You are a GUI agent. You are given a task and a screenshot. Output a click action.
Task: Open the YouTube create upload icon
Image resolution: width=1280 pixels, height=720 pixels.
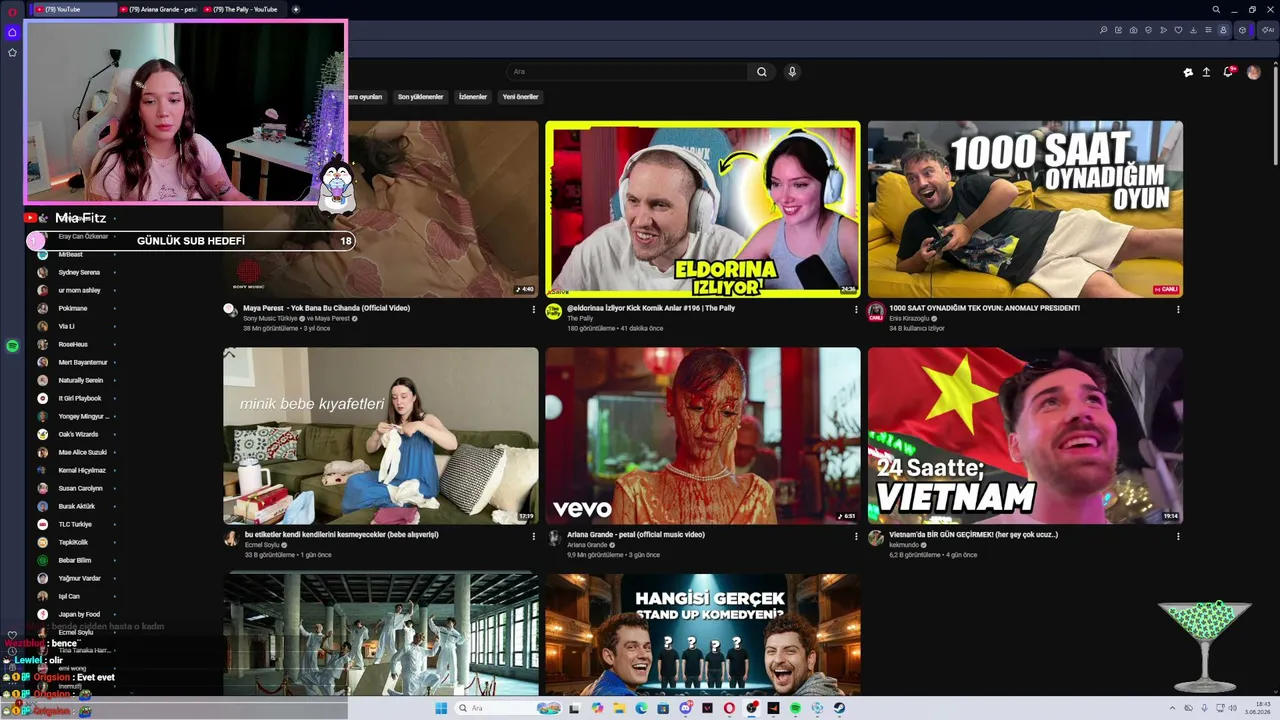(1206, 72)
